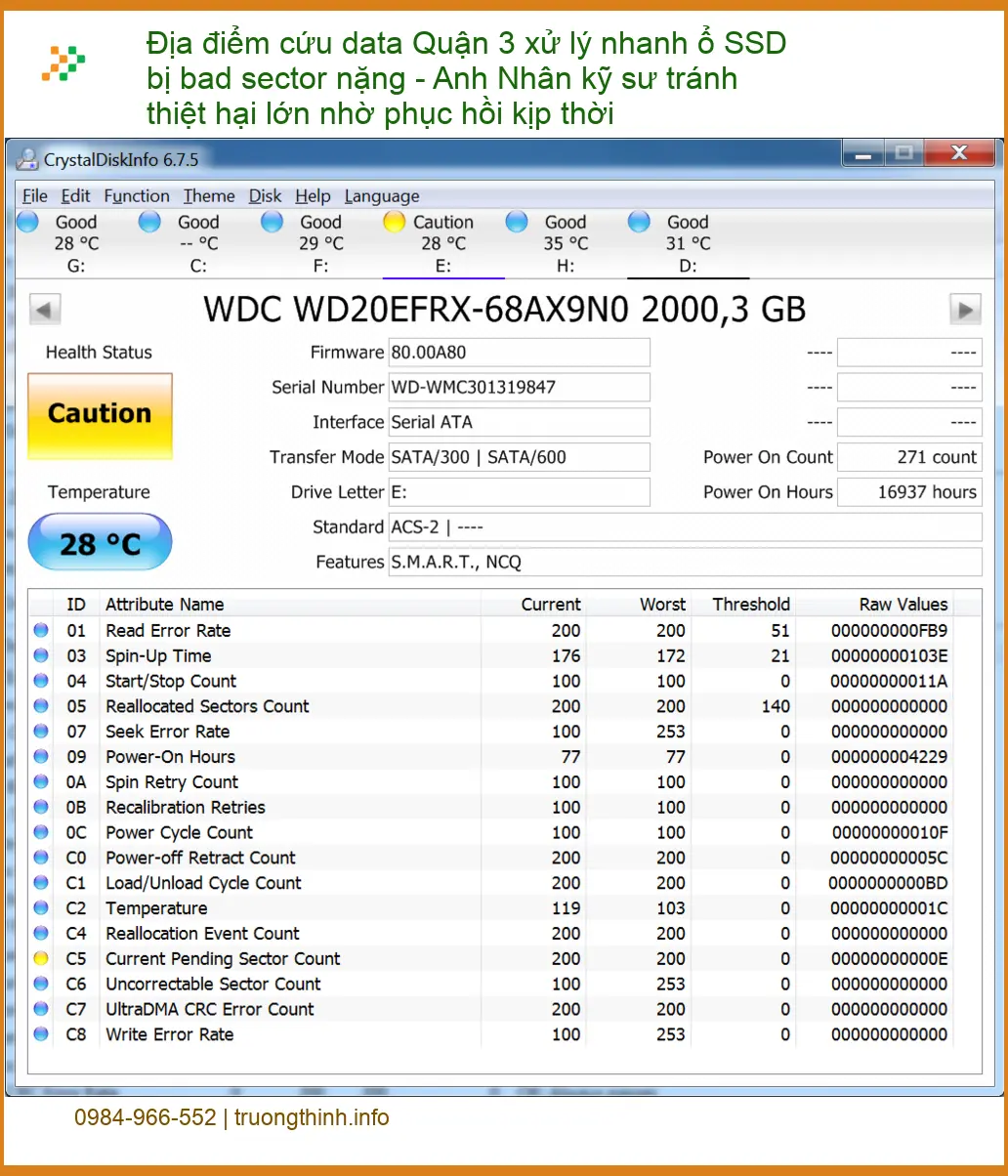Image resolution: width=1008 pixels, height=1176 pixels.
Task: Click status orb of Reallocation Event Count row
Action: coord(41,933)
